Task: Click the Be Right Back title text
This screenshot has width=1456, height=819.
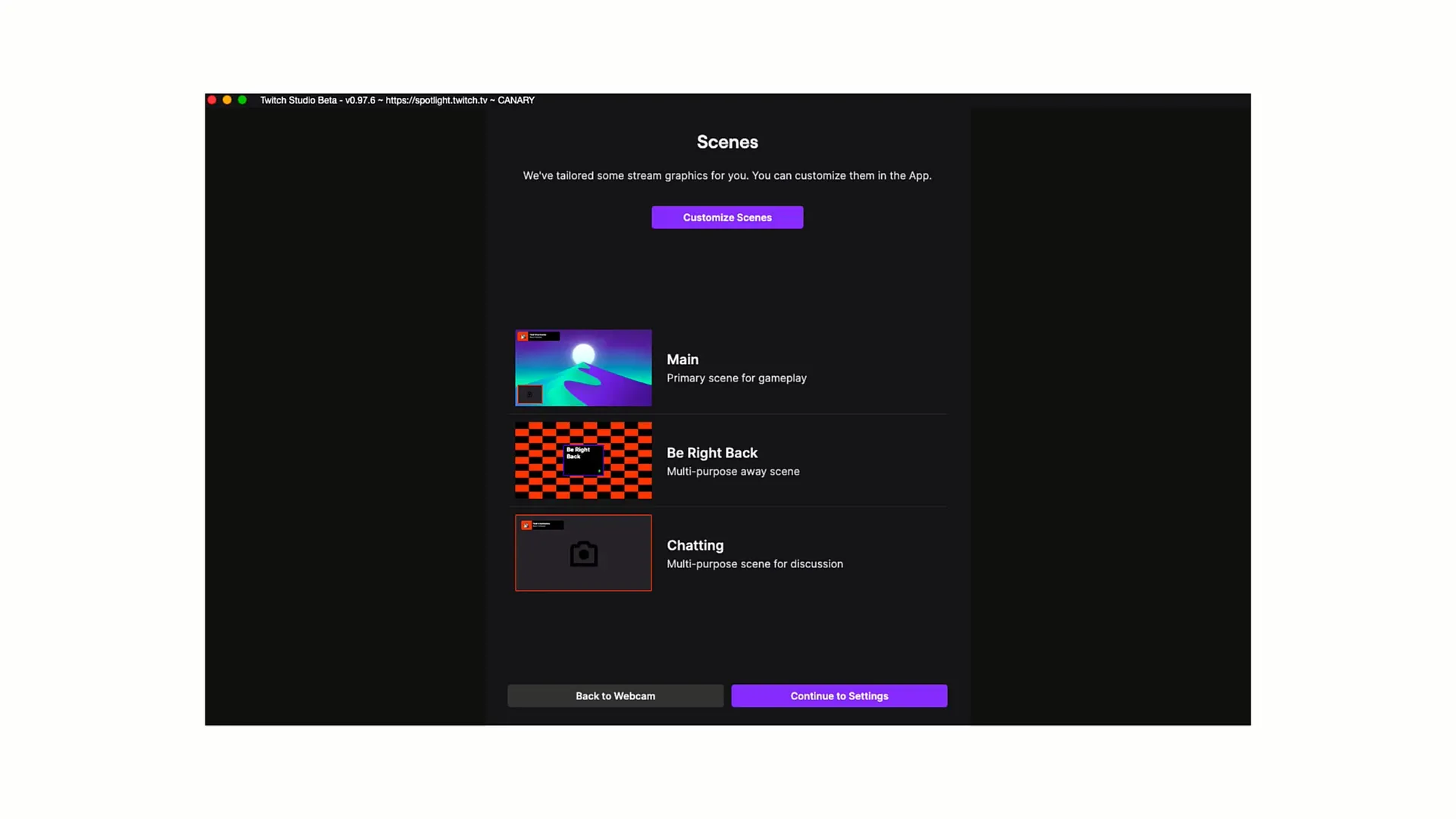Action: point(712,453)
